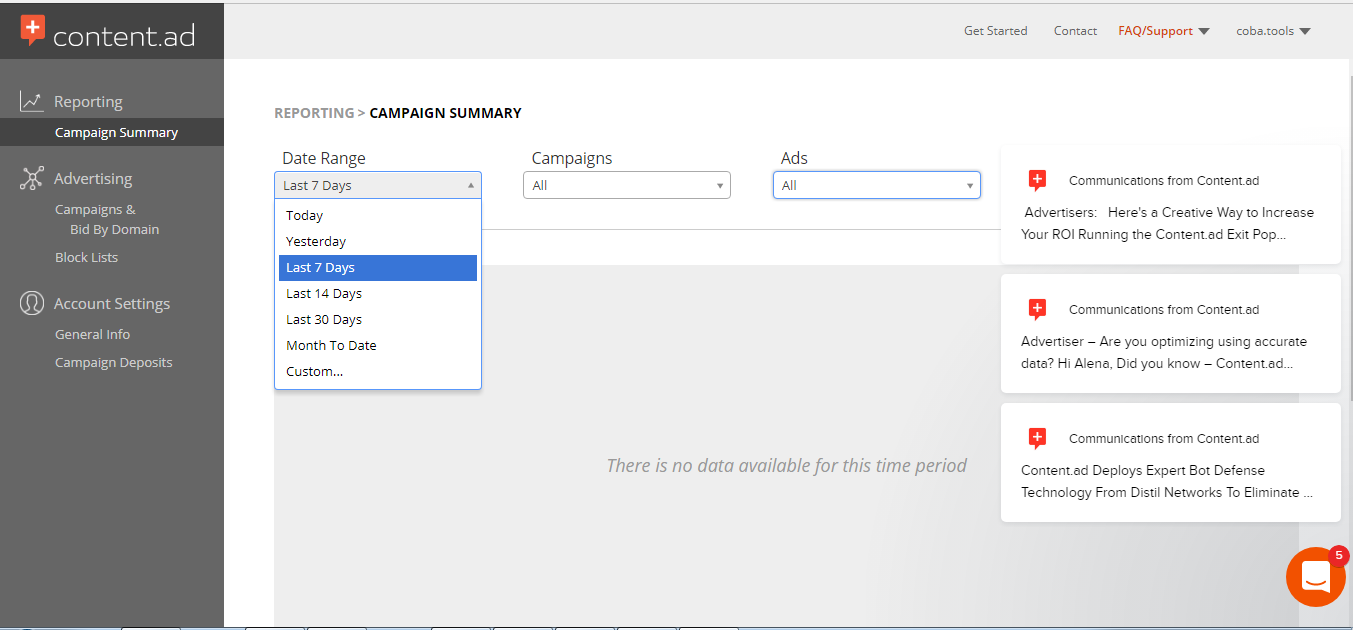Go to Campaign Deposits page
Screen dimensions: 1353x630
113,363
